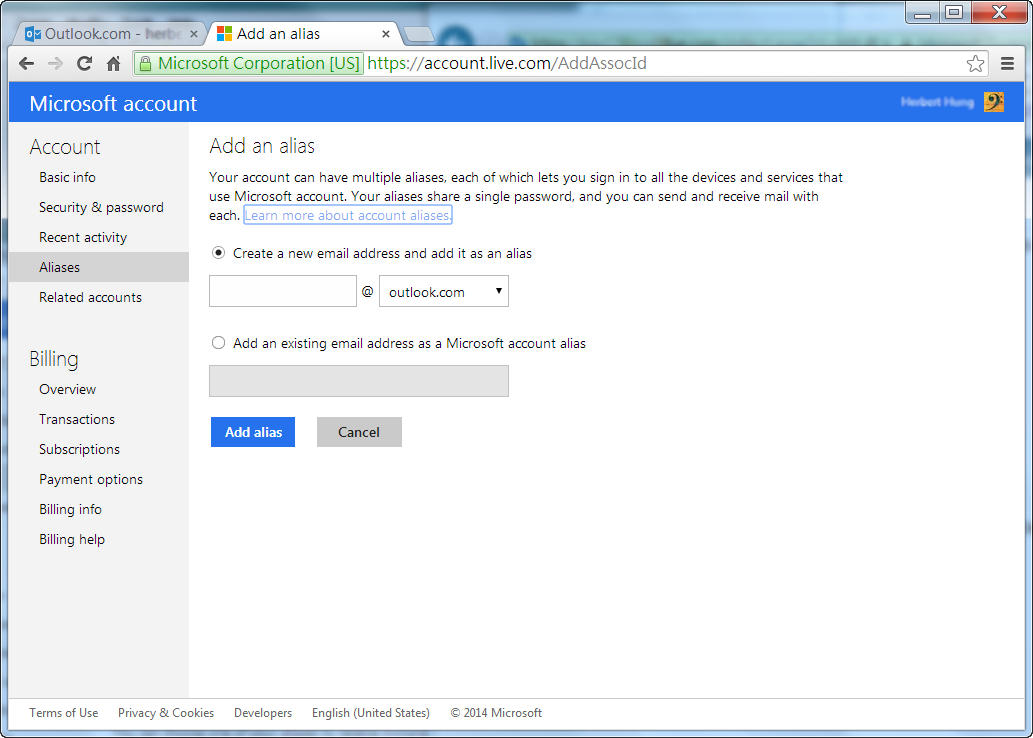Close the browser window

tap(999, 12)
